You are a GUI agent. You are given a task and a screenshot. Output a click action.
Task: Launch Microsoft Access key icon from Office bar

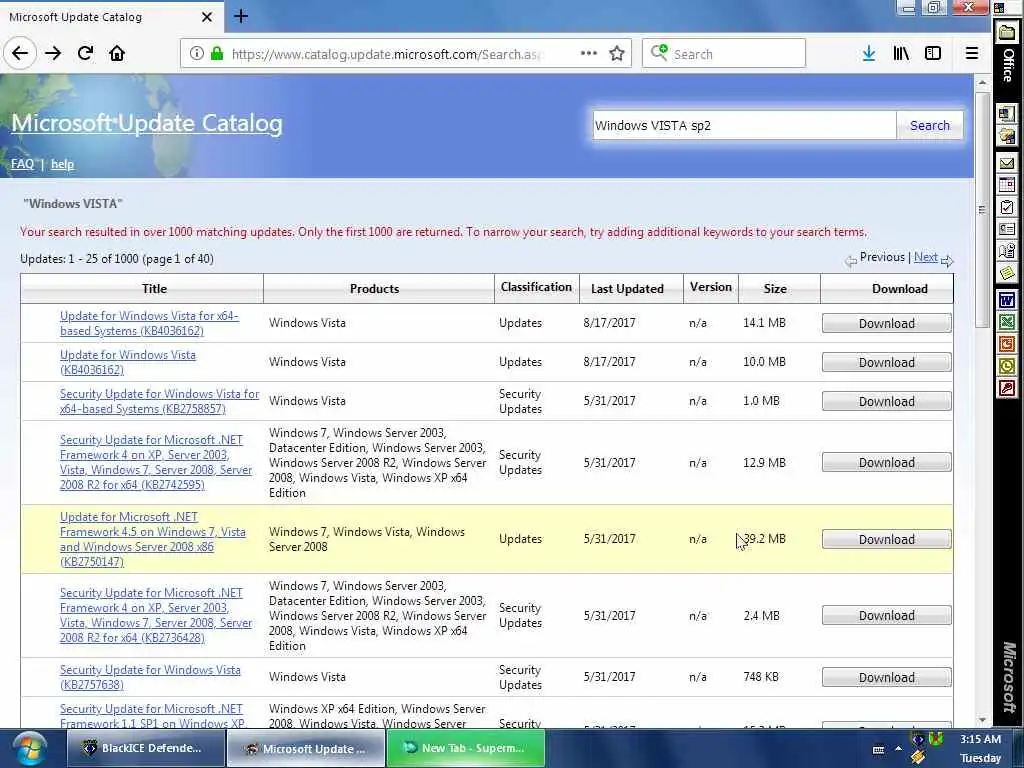tap(1007, 388)
